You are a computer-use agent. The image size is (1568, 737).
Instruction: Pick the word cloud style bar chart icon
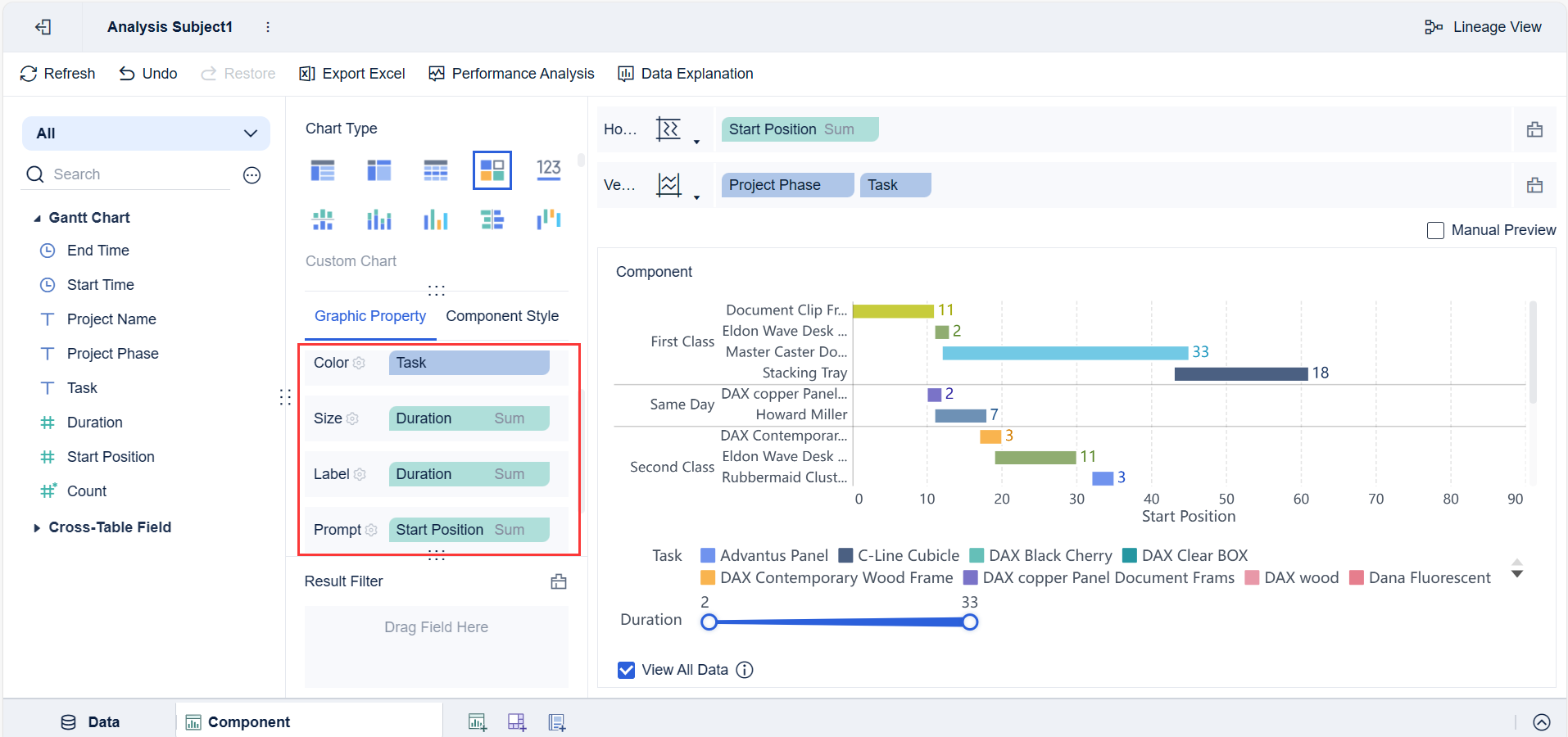[x=547, y=219]
